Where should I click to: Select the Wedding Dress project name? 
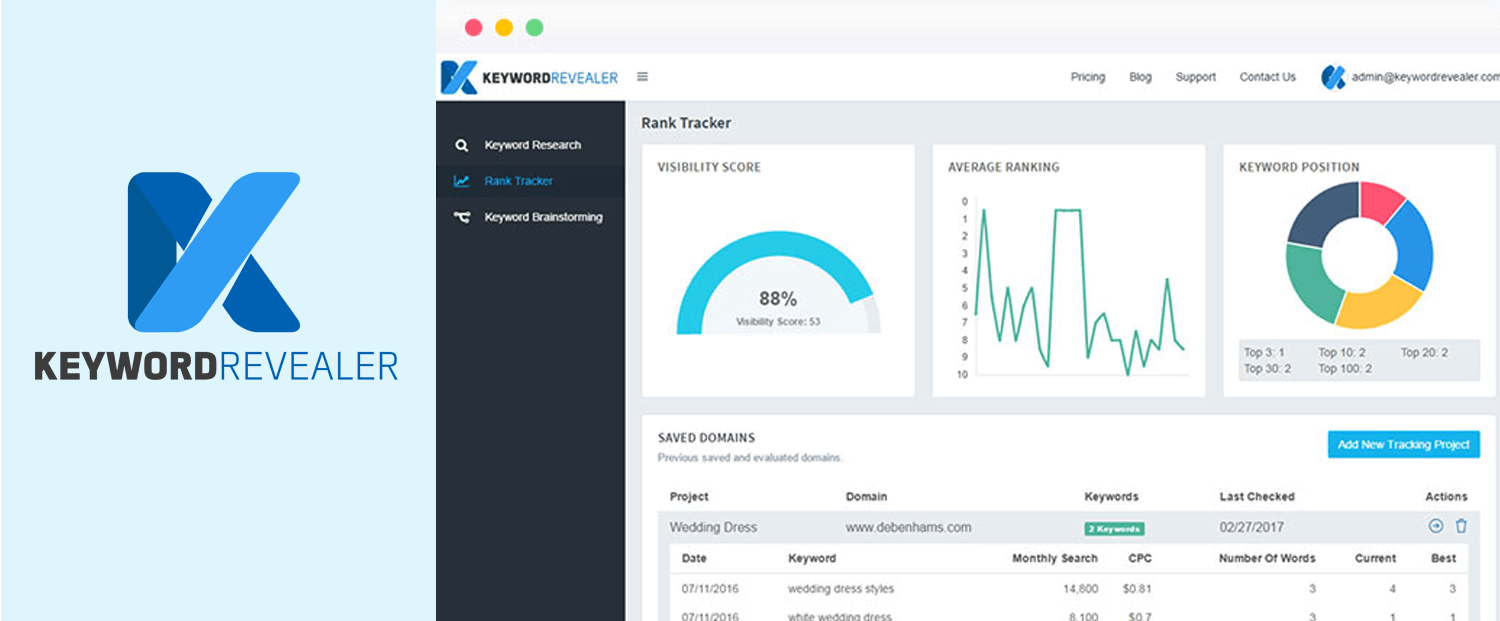(713, 527)
